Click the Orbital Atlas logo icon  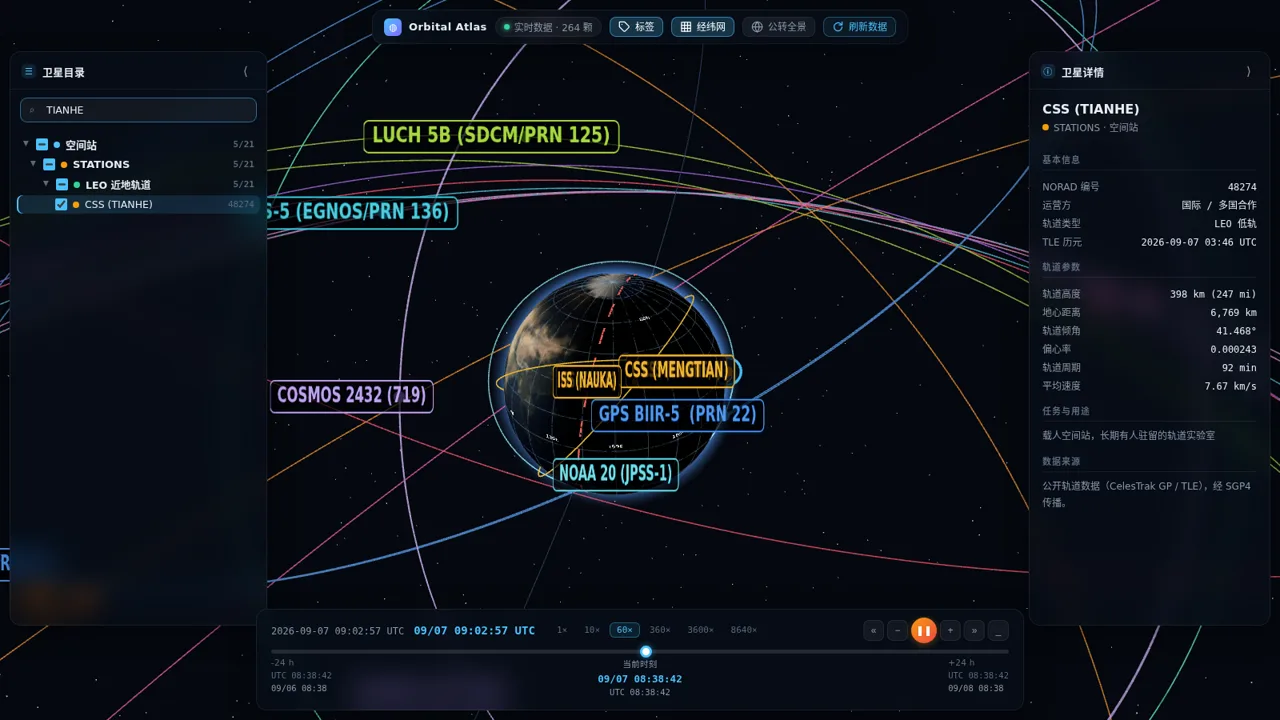click(x=392, y=27)
